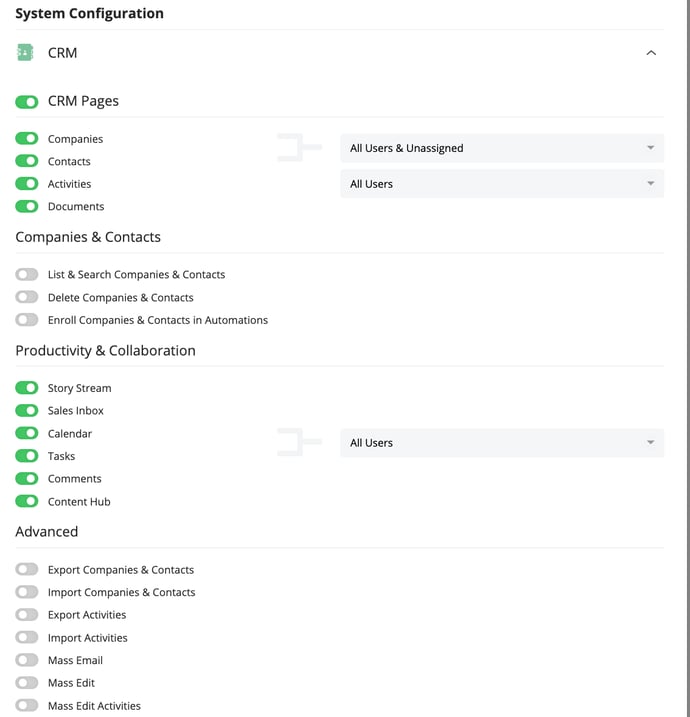Disable the CRM Pages master toggle

pos(27,102)
